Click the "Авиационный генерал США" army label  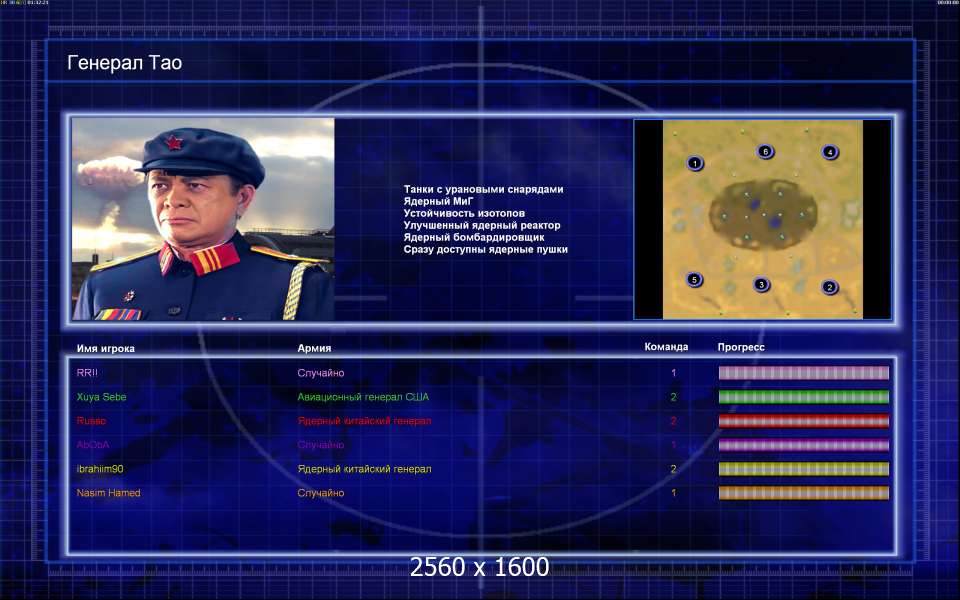click(x=363, y=397)
